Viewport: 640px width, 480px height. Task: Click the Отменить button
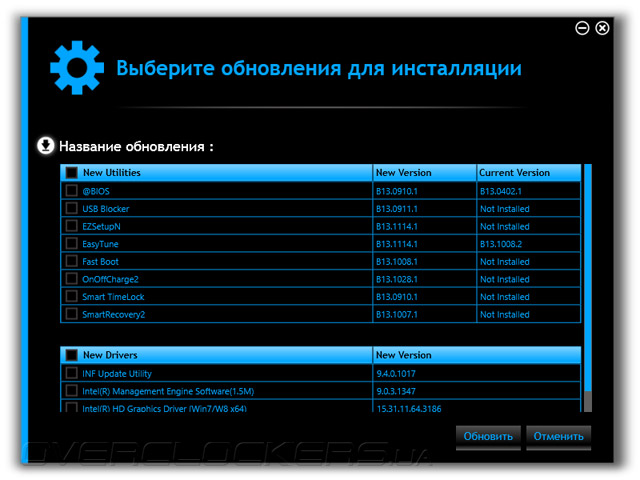pos(558,437)
